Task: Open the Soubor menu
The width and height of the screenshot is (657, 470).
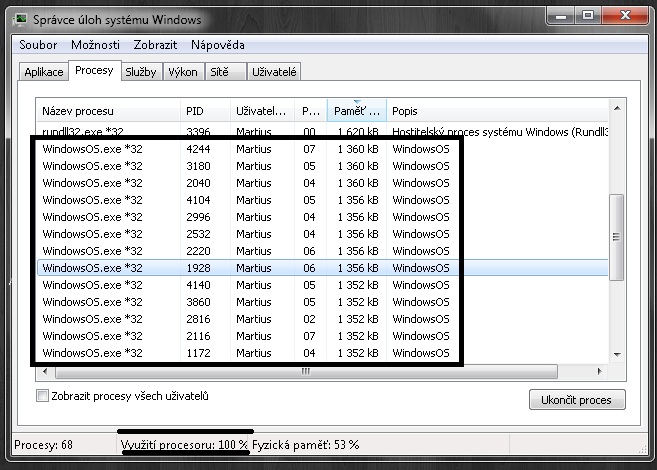Action: point(38,45)
